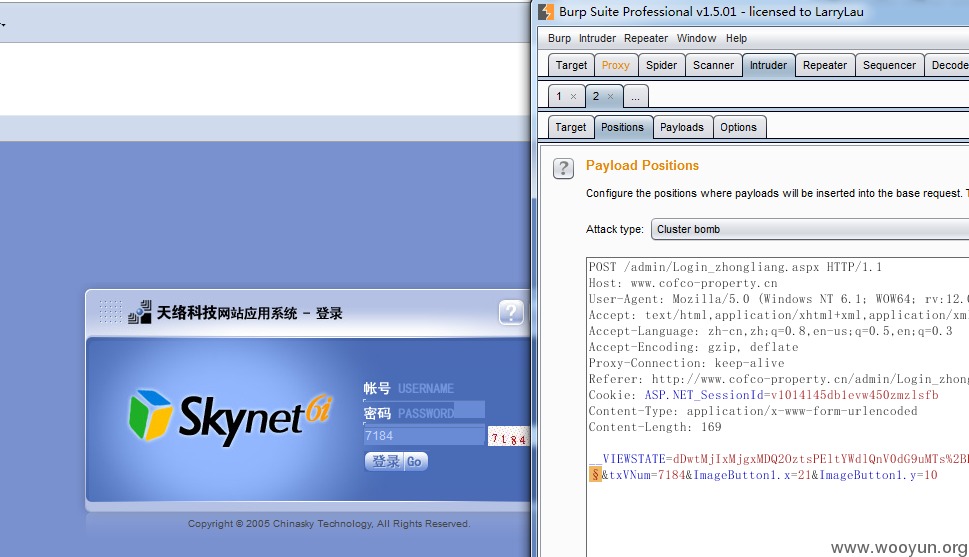Click the help icon on the Skynet login panel
The width and height of the screenshot is (969, 557).
click(x=510, y=312)
